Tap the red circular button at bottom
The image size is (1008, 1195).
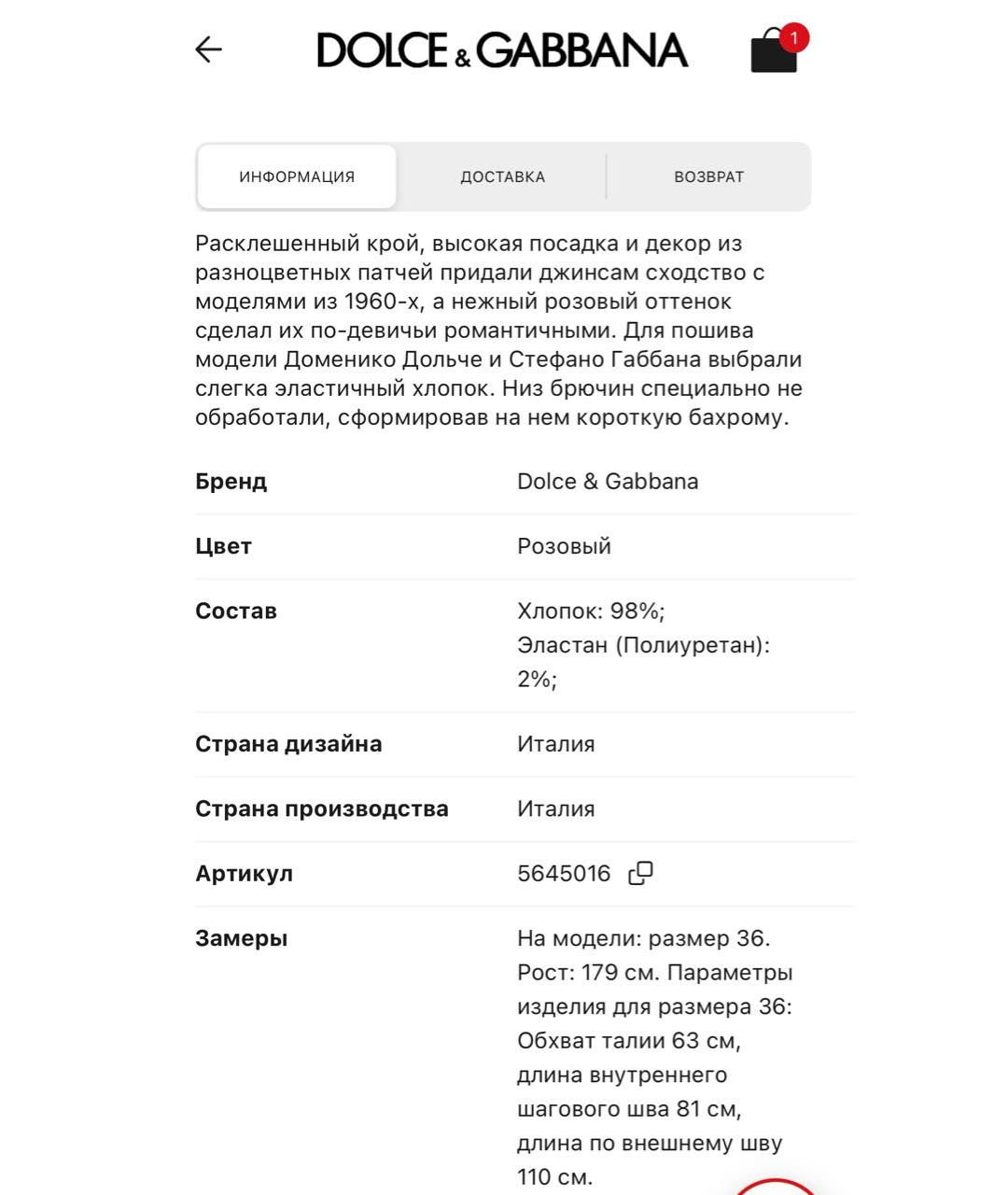[777, 1188]
